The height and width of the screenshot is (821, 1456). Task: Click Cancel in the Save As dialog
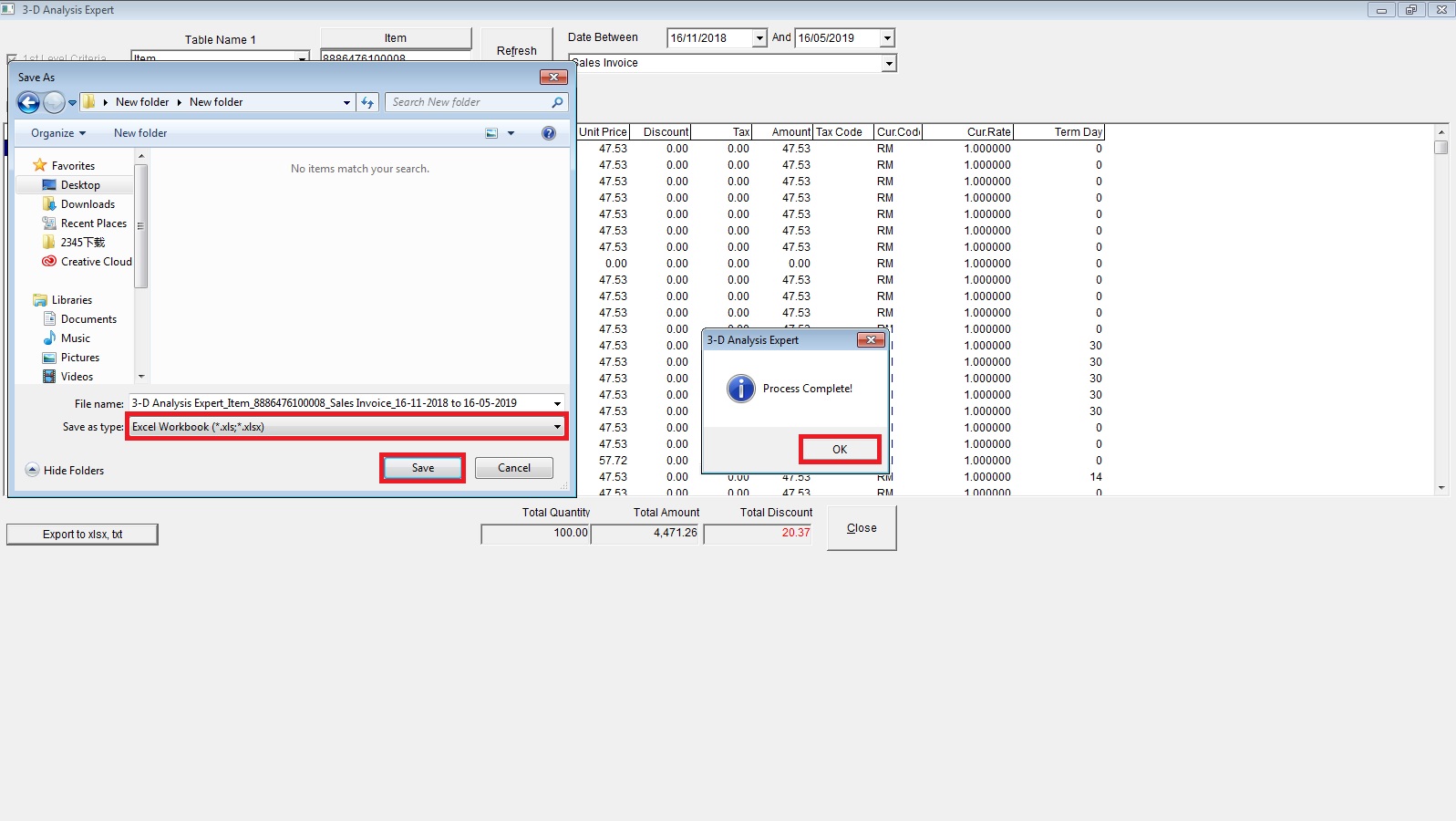point(514,468)
